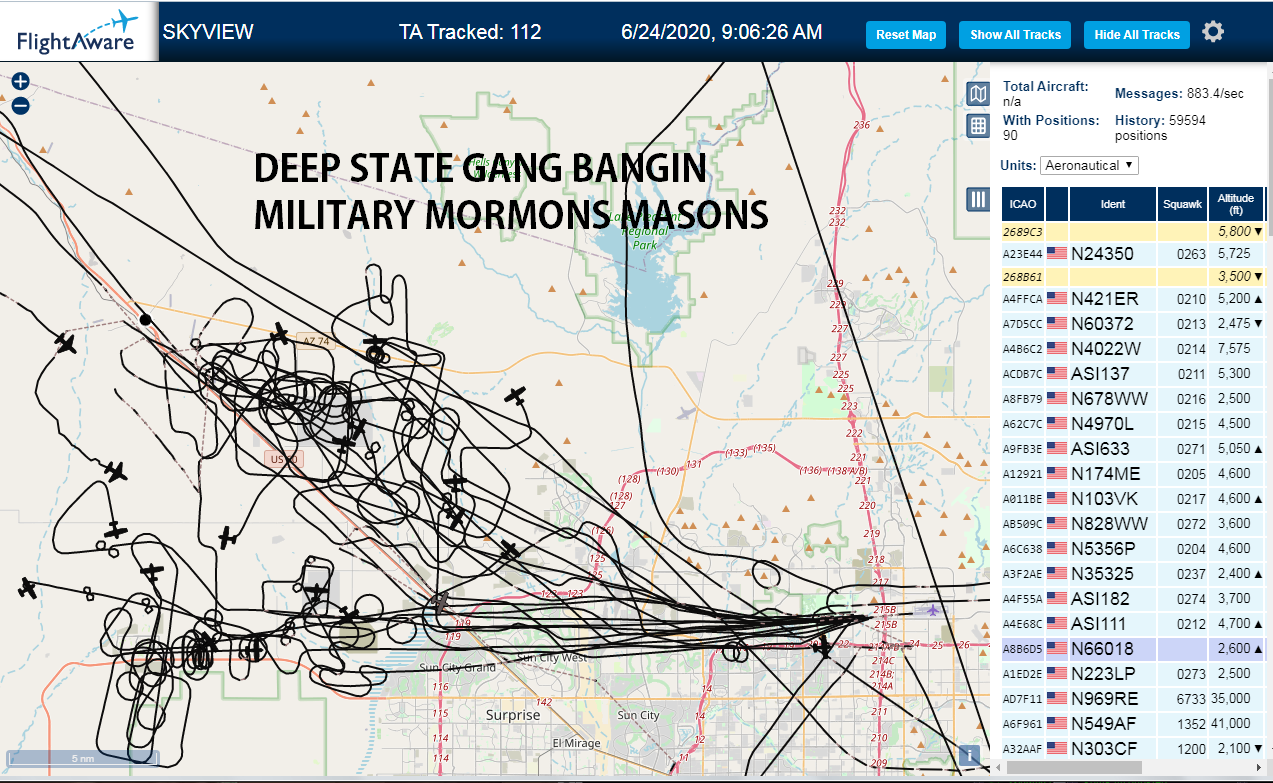
Task: Zoom in the map with plus button
Action: click(x=20, y=82)
